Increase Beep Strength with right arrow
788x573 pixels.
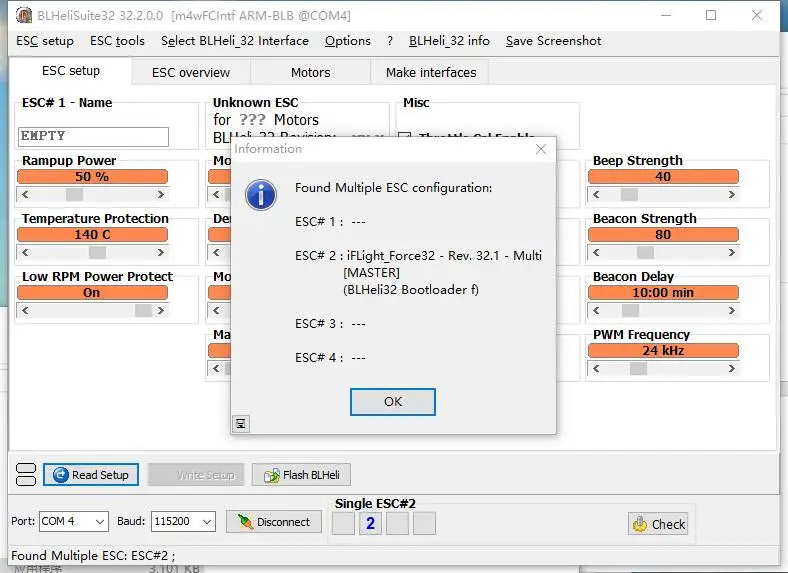(x=732, y=195)
